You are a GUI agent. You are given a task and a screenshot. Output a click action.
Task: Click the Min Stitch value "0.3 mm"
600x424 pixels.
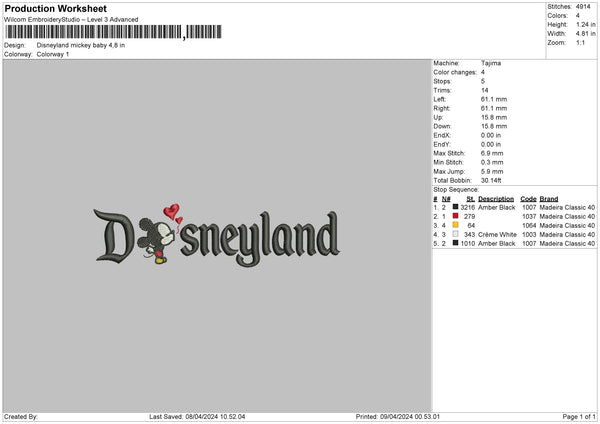(x=492, y=162)
